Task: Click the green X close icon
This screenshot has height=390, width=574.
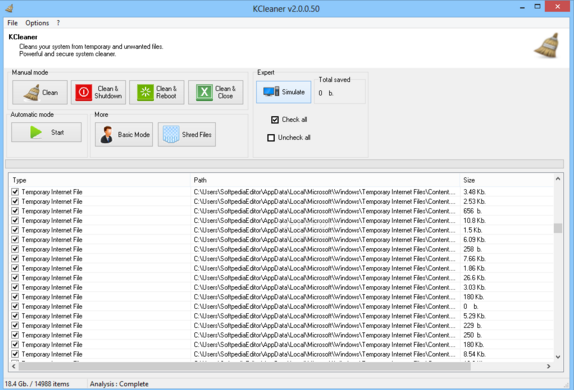Action: click(x=204, y=92)
